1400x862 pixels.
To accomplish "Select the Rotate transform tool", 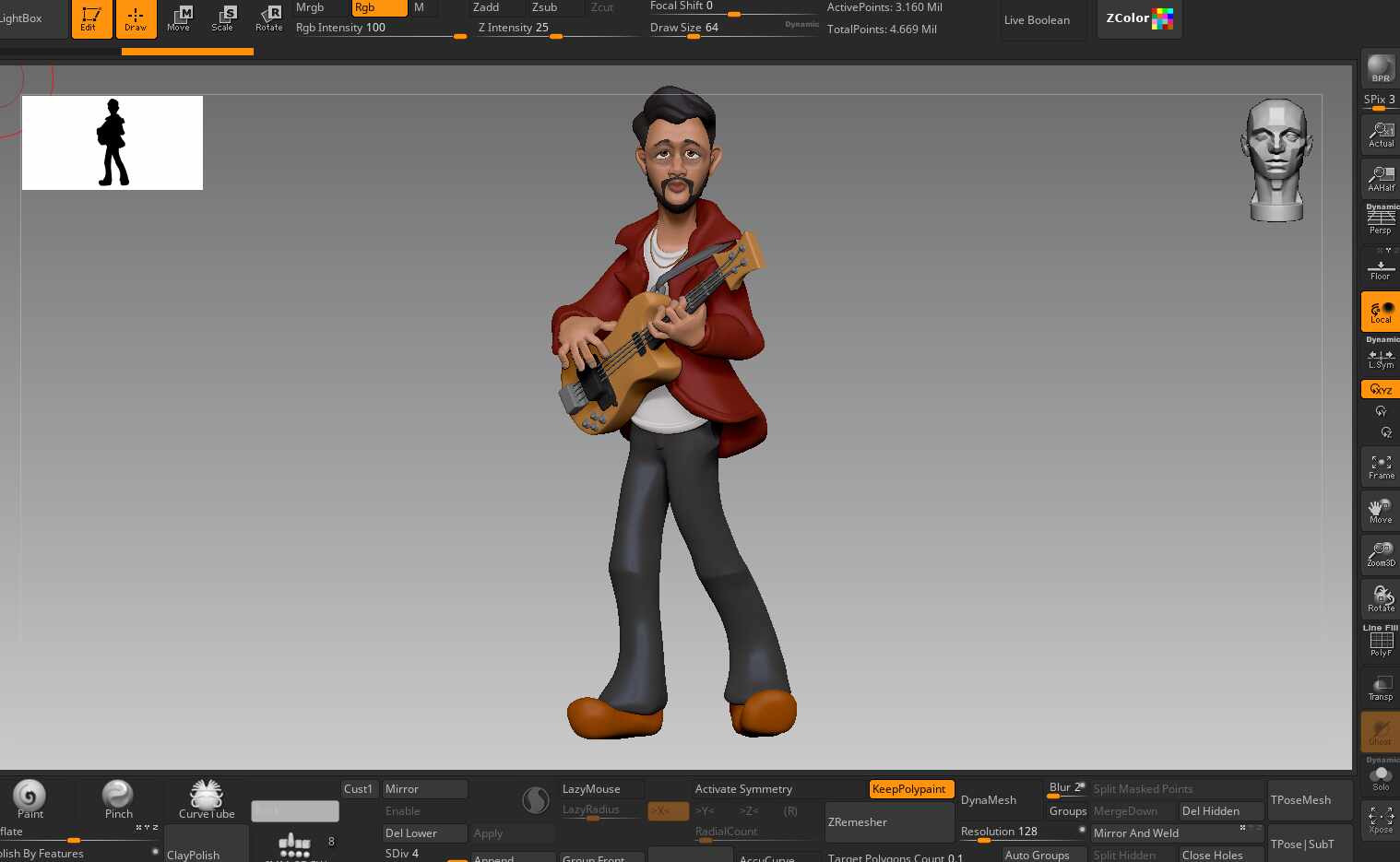I will (x=268, y=18).
